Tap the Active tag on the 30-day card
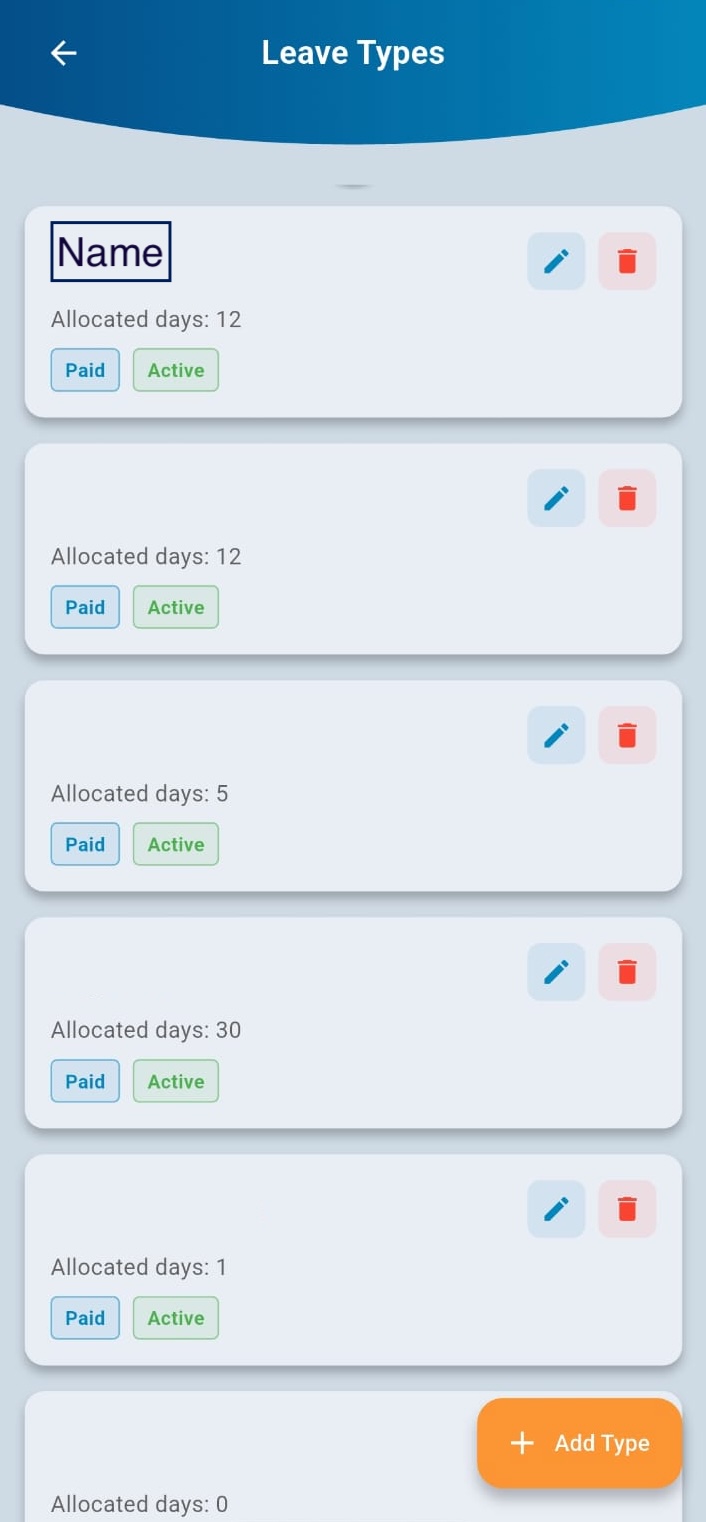 pyautogui.click(x=176, y=1081)
